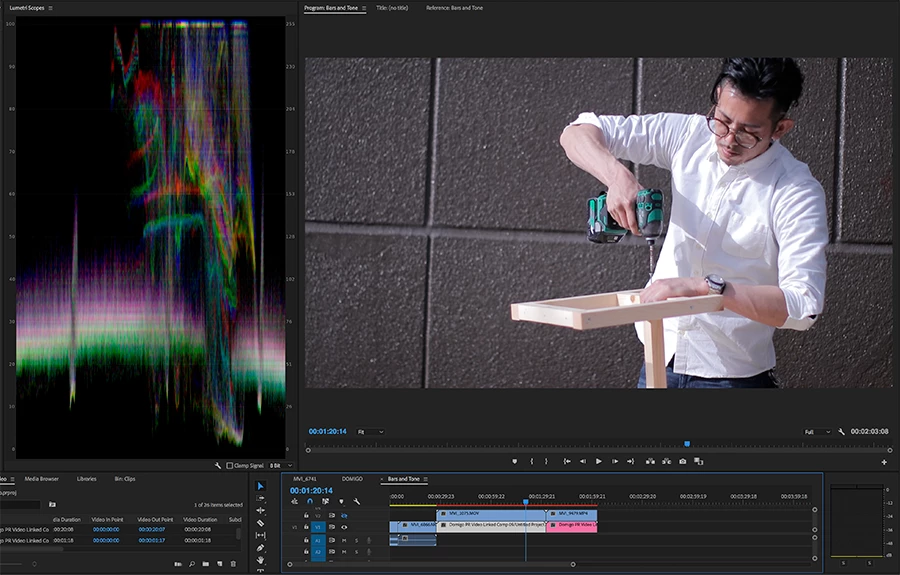Mute audio track A1

(344, 540)
